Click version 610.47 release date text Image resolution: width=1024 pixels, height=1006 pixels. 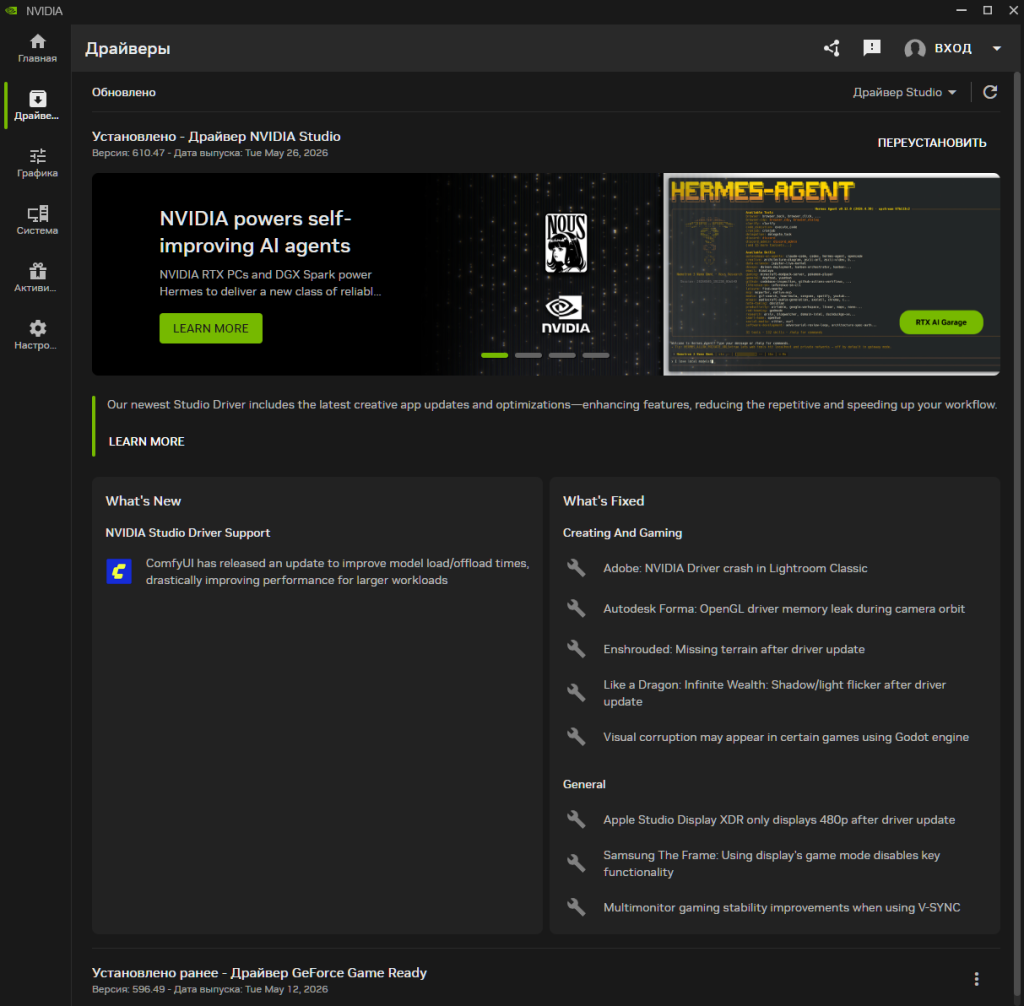click(x=210, y=154)
